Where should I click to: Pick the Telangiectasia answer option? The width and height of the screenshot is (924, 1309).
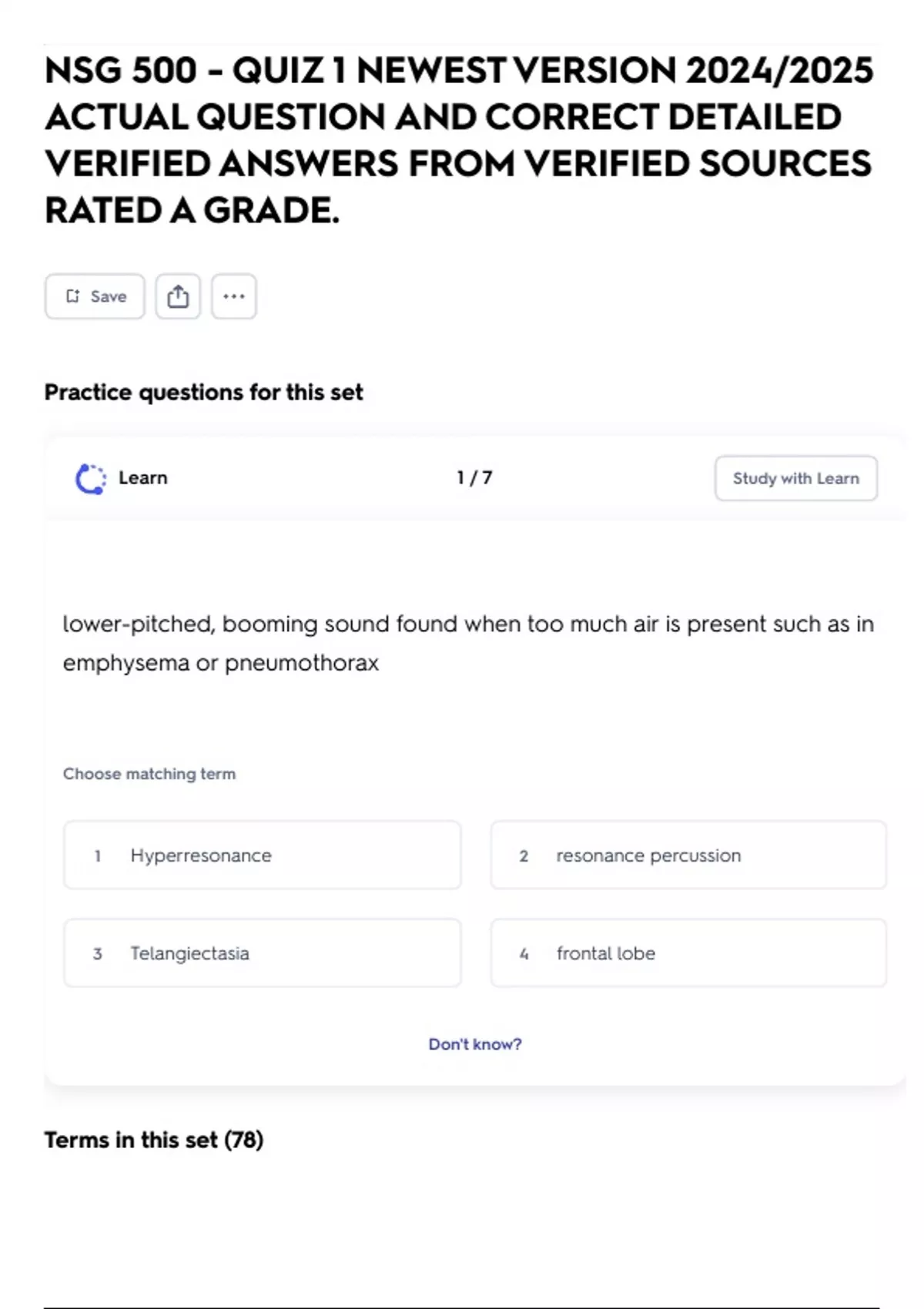click(x=262, y=953)
